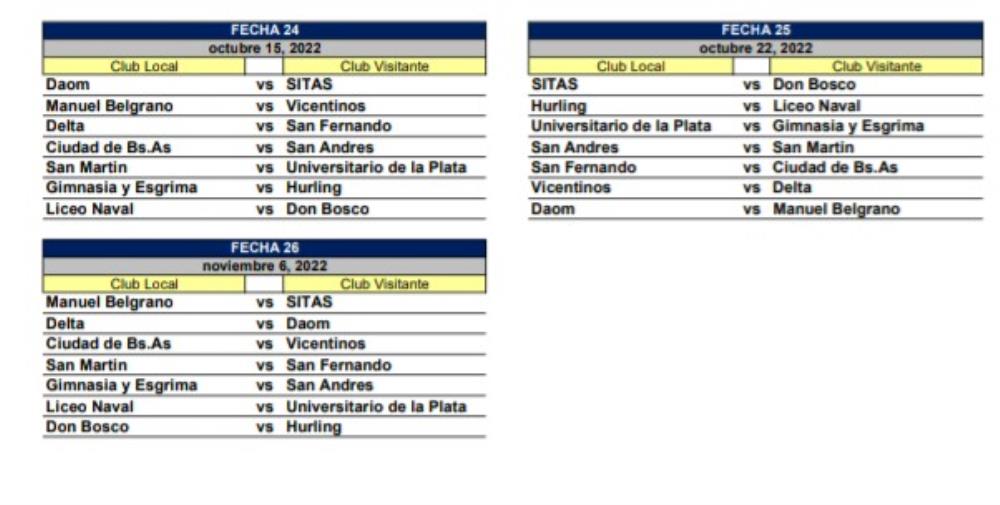Image resolution: width=1000 pixels, height=505 pixels.
Task: Select Daom in Fecha 24 local column
Action: [x=68, y=85]
